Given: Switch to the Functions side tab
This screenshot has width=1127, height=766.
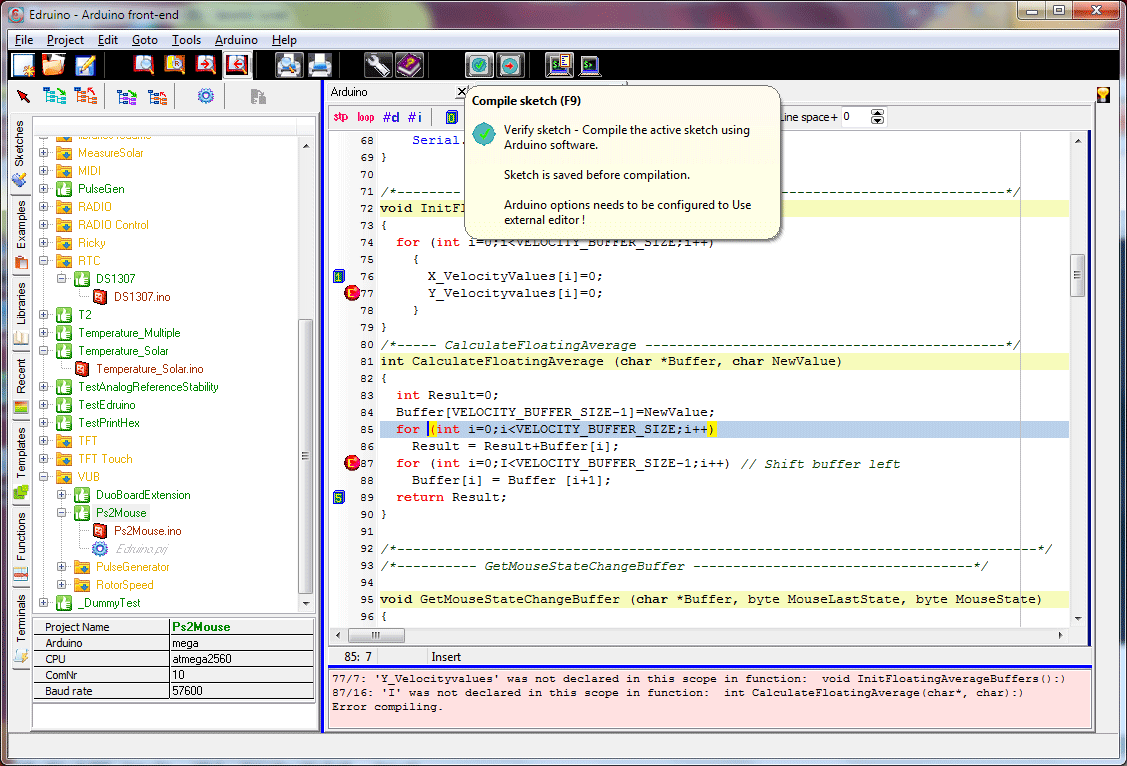Looking at the screenshot, I should (21, 546).
